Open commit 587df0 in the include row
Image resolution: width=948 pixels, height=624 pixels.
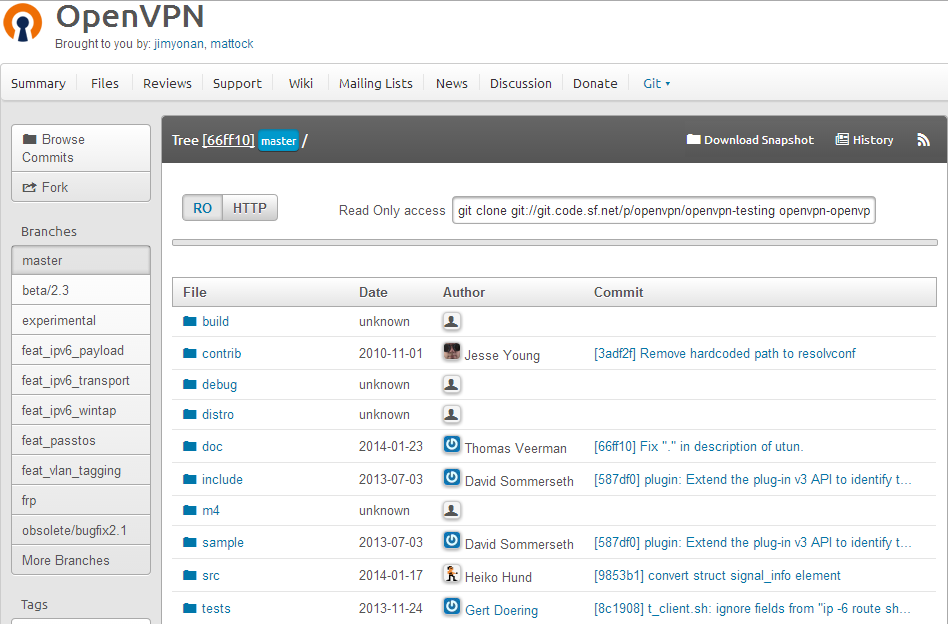click(752, 479)
